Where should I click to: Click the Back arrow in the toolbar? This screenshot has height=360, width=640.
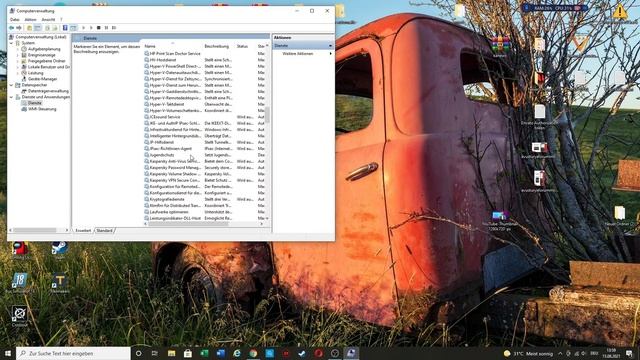pos(11,28)
